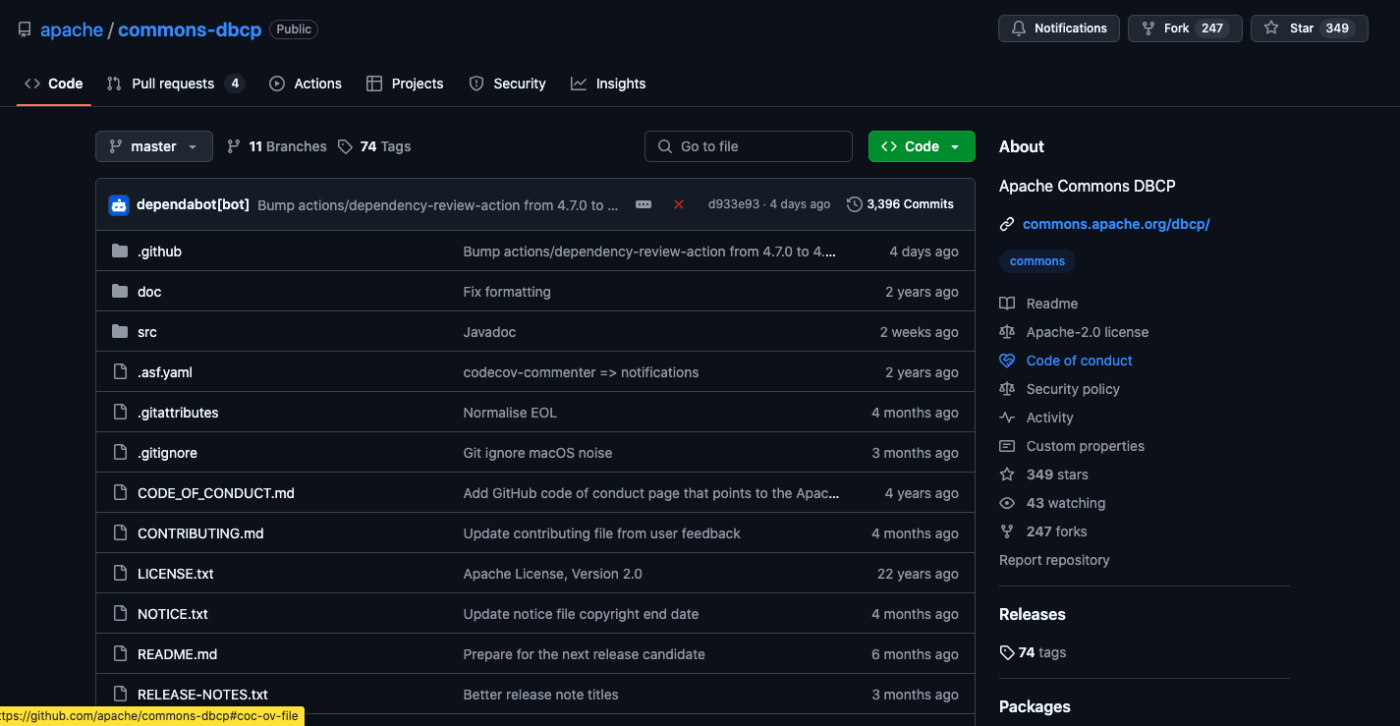View 74 Tags link
This screenshot has height=726, width=1400.
point(375,146)
